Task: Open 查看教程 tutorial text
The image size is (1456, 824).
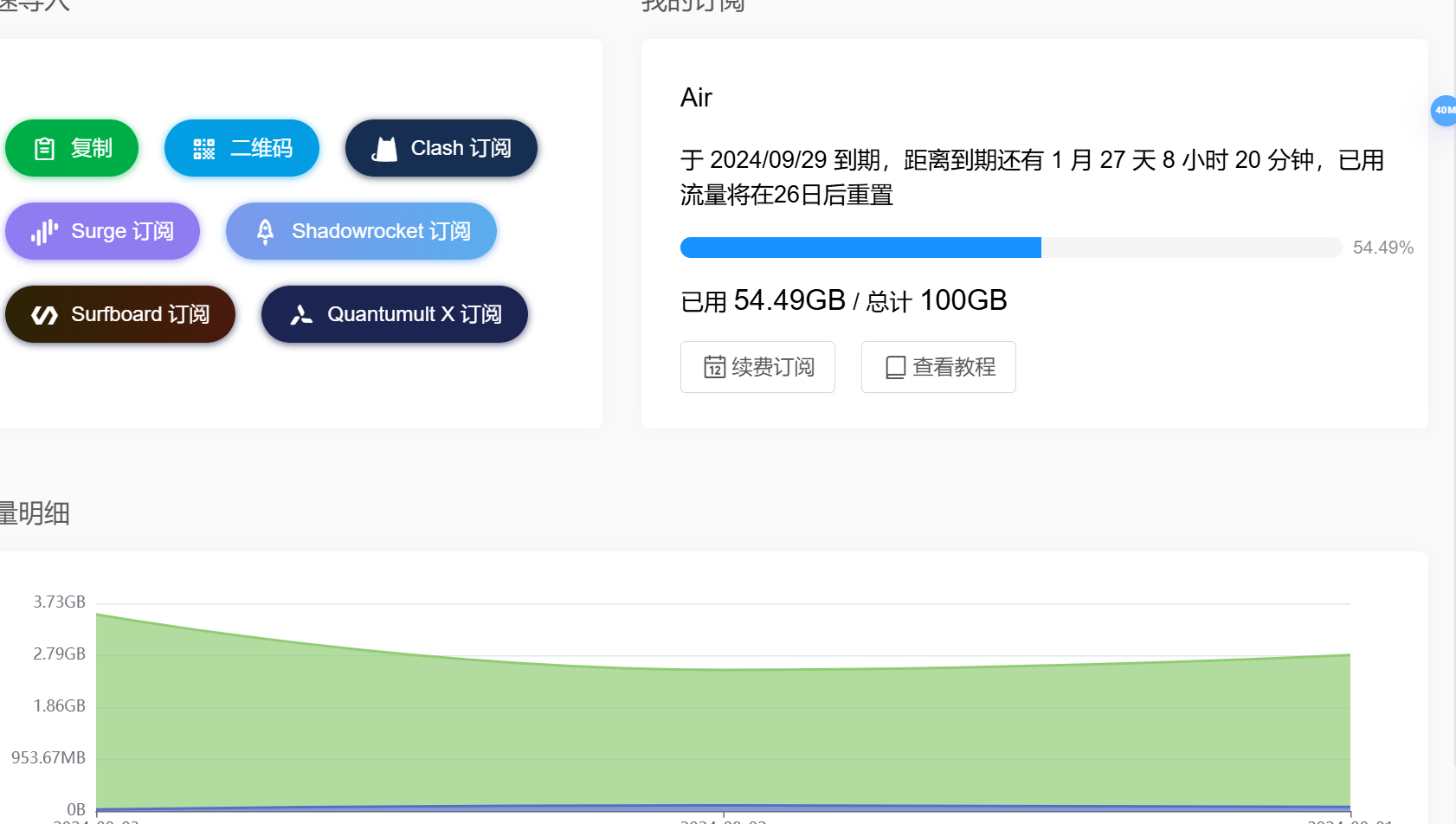Action: tap(954, 367)
